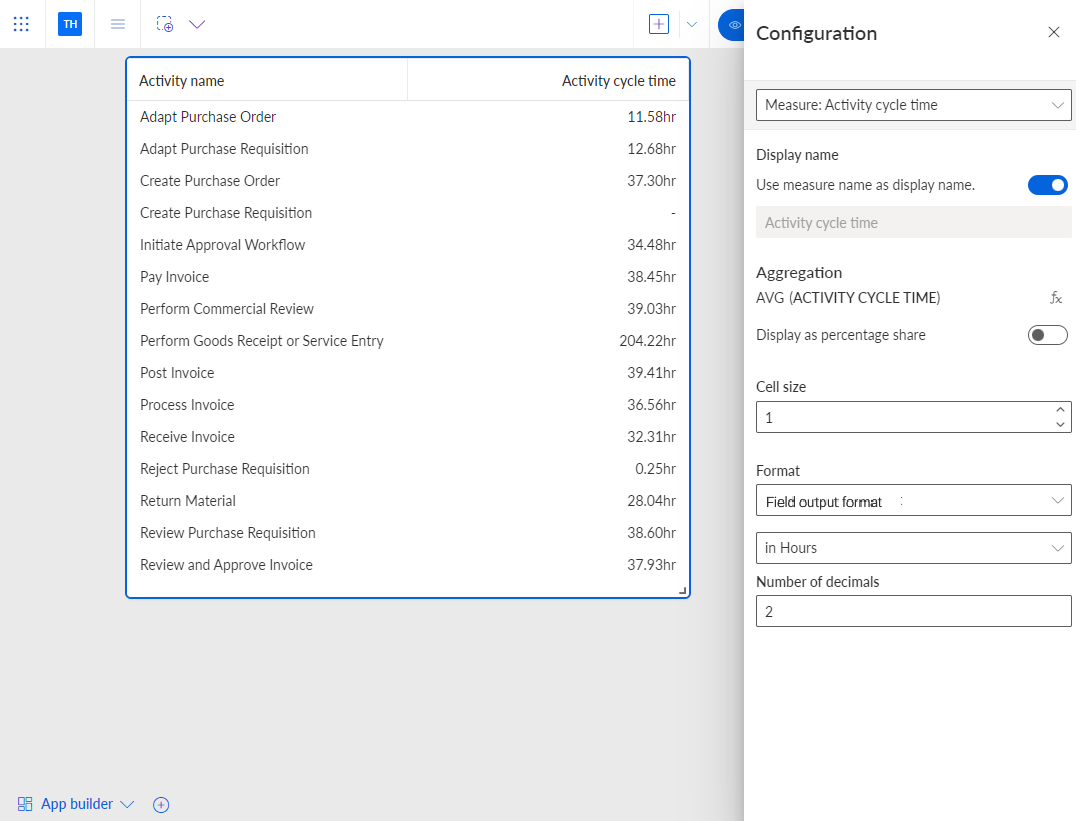This screenshot has width=1076, height=821.
Task: Expand chevron next to selection component icon
Action: pyautogui.click(x=197, y=24)
